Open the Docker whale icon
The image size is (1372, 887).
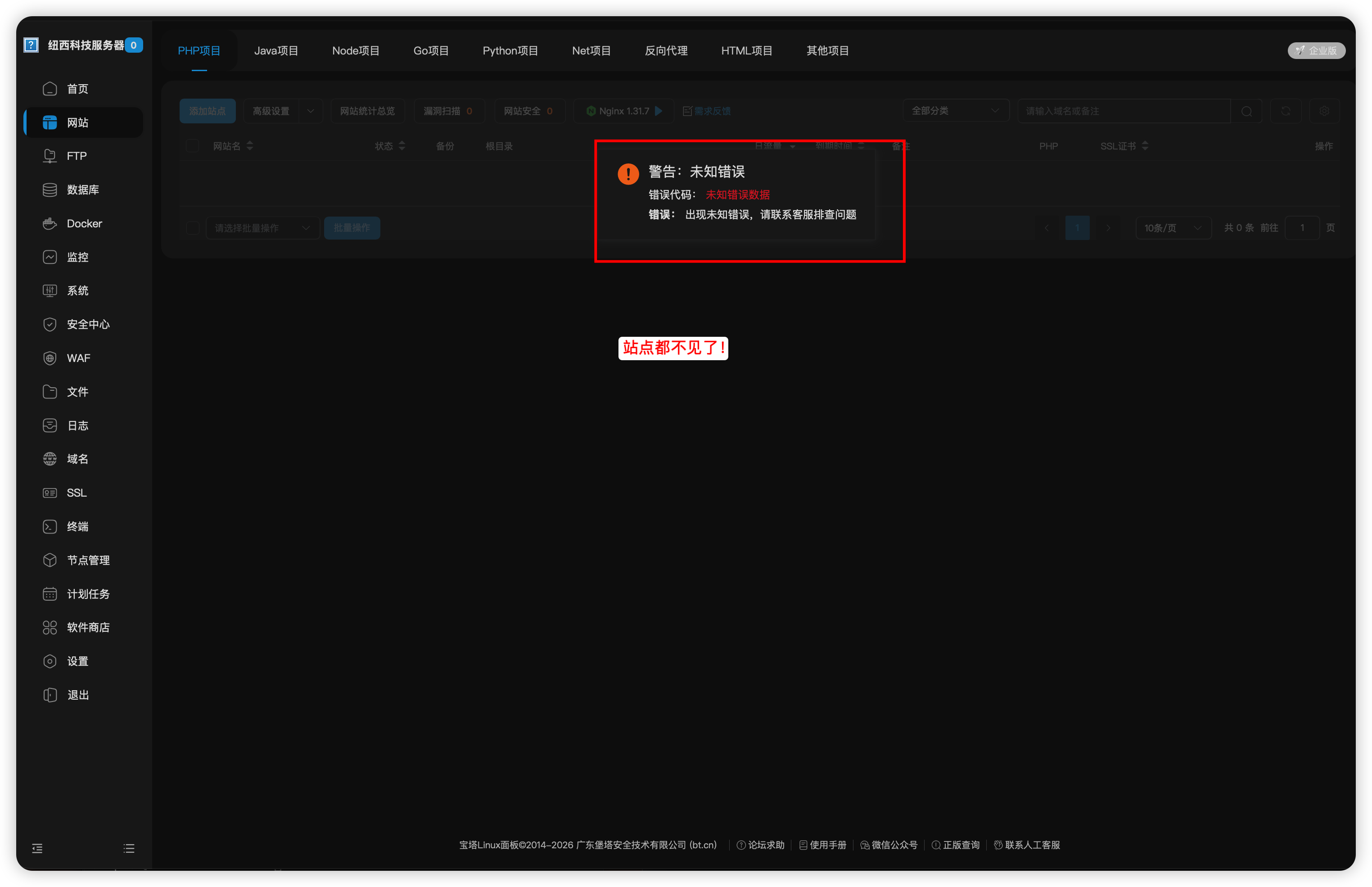pos(50,223)
